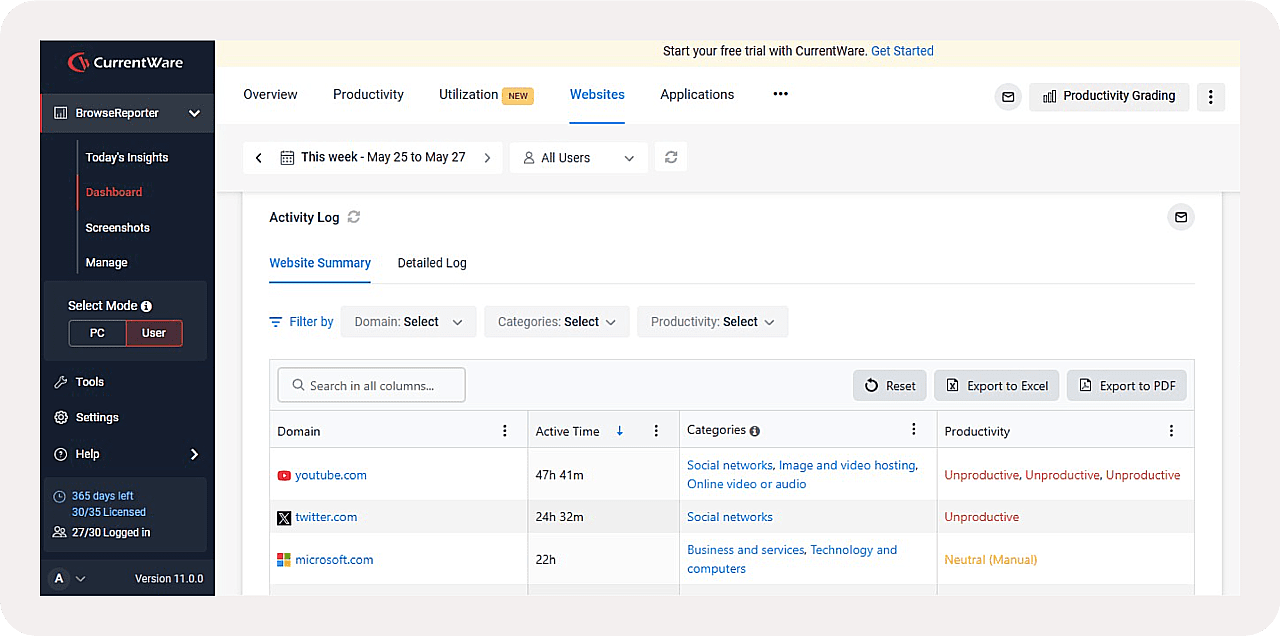Viewport: 1281px width, 636px height.
Task: Expand the All Users dropdown
Action: [x=579, y=158]
